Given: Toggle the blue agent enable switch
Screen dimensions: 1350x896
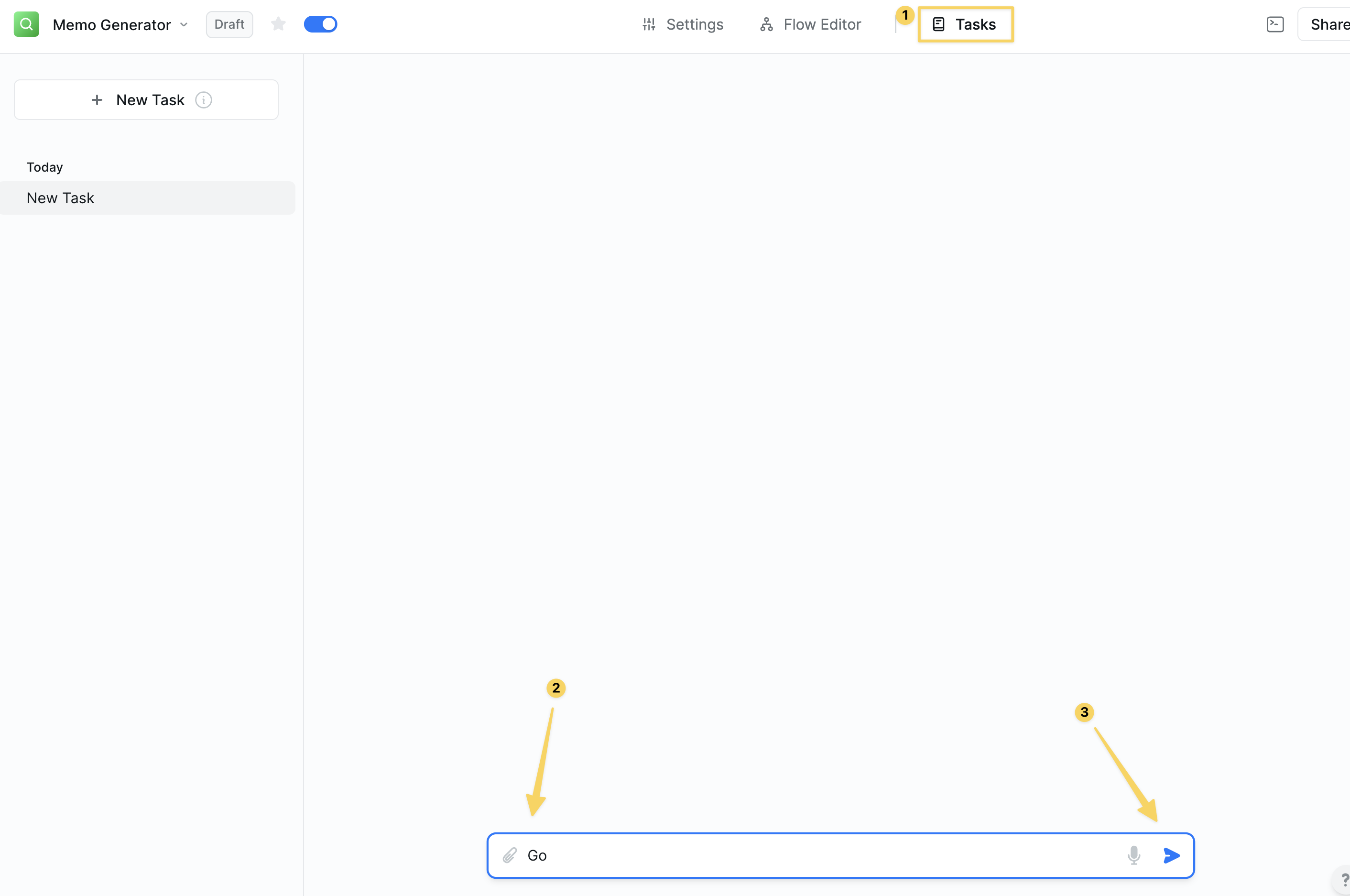Looking at the screenshot, I should 320,24.
